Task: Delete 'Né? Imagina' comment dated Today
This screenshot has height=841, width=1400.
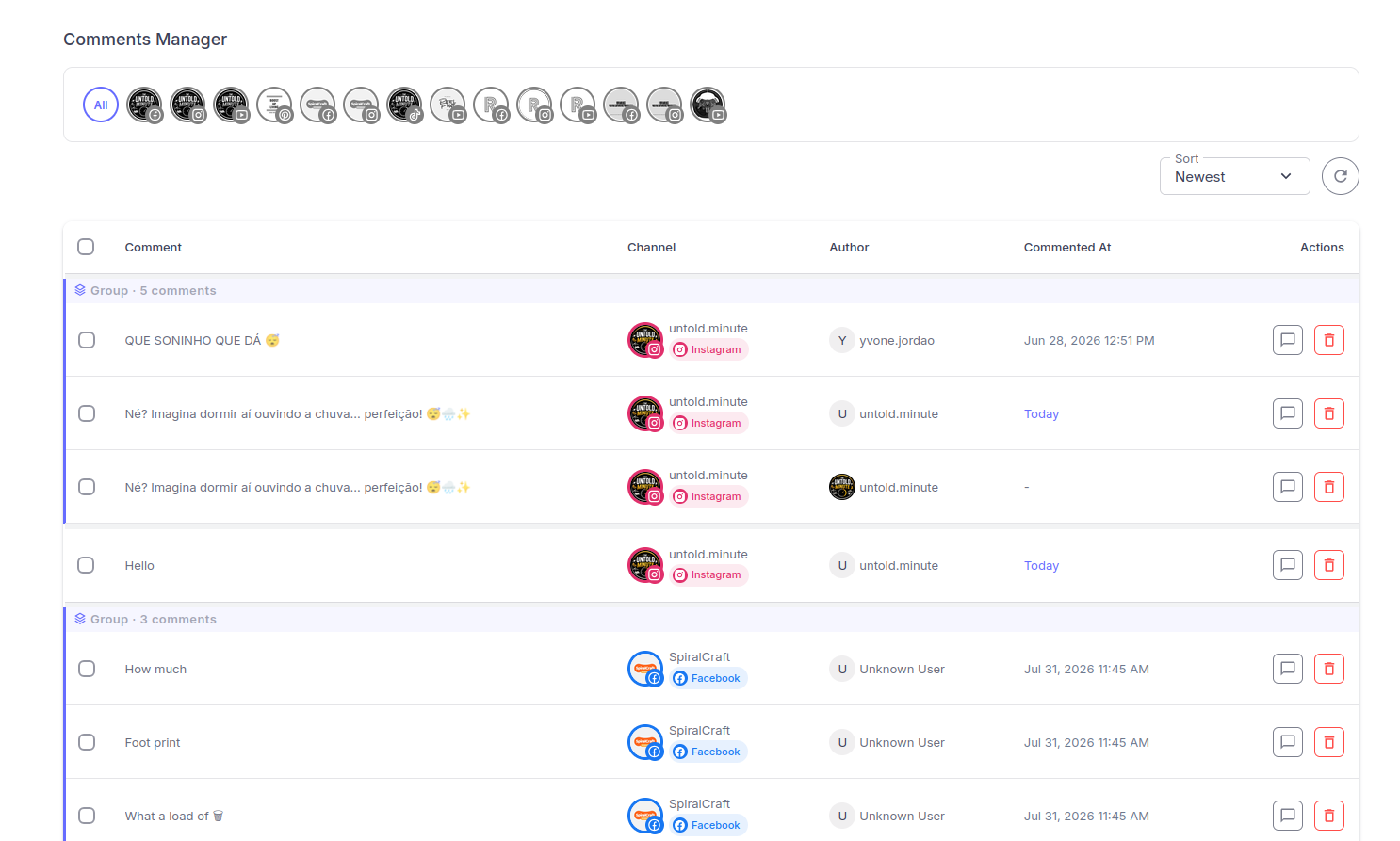Action: coord(1328,413)
